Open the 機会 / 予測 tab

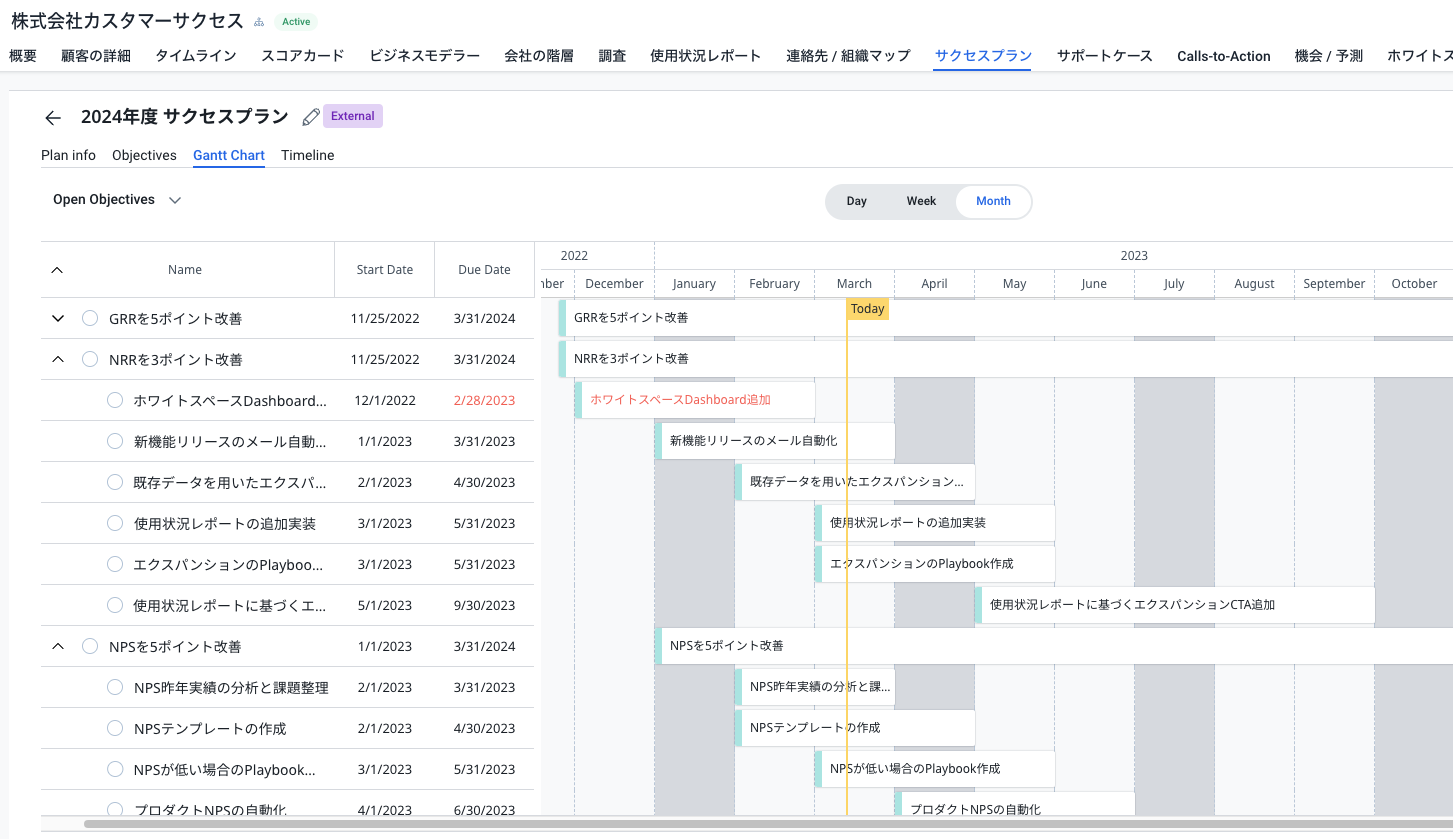coord(1329,56)
